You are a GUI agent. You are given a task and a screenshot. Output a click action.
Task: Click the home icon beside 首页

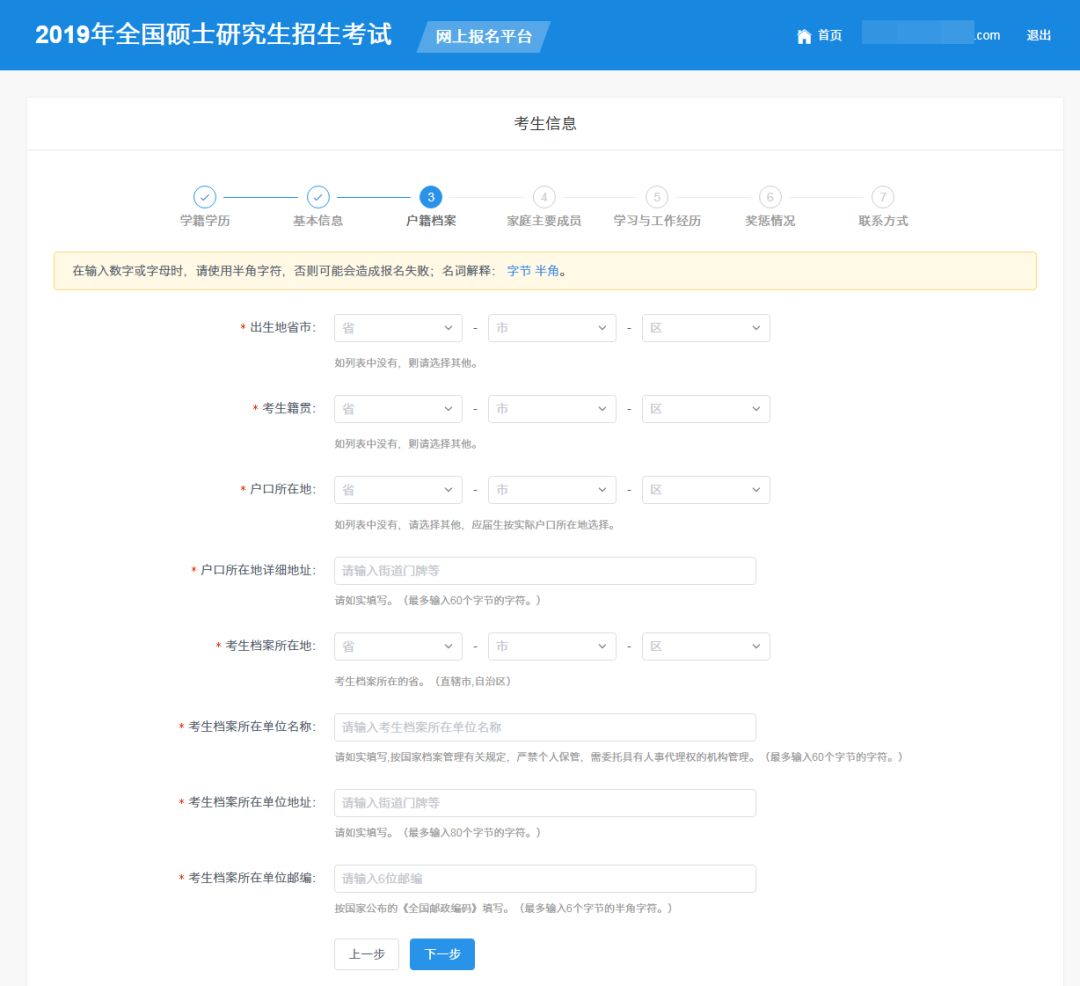[804, 36]
